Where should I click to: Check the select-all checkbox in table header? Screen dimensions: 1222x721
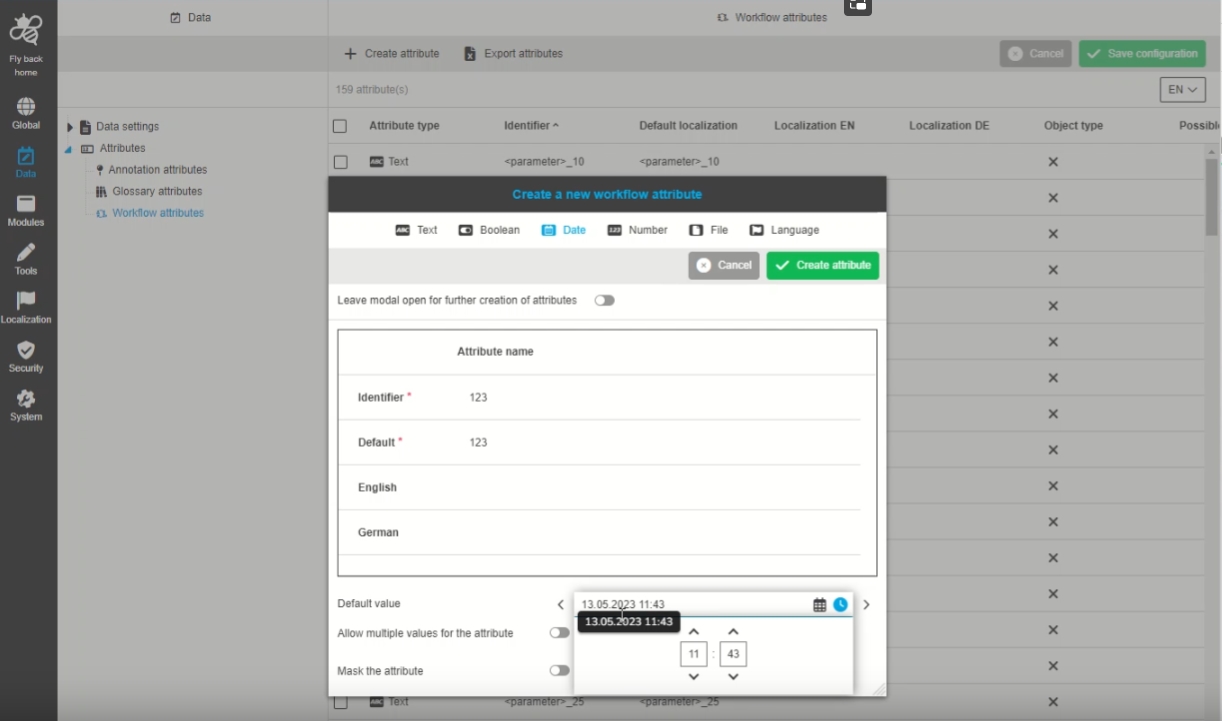[x=340, y=126]
